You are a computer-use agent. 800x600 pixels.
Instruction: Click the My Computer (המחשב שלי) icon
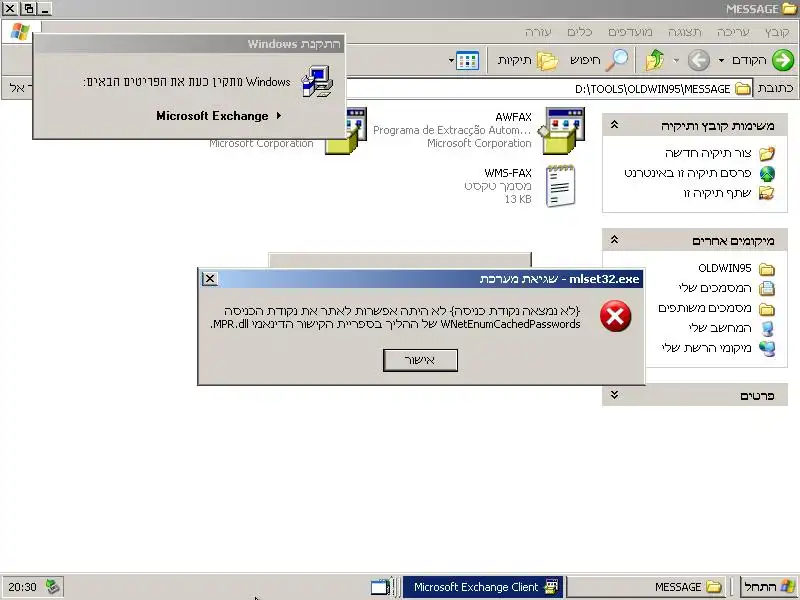[x=767, y=329]
